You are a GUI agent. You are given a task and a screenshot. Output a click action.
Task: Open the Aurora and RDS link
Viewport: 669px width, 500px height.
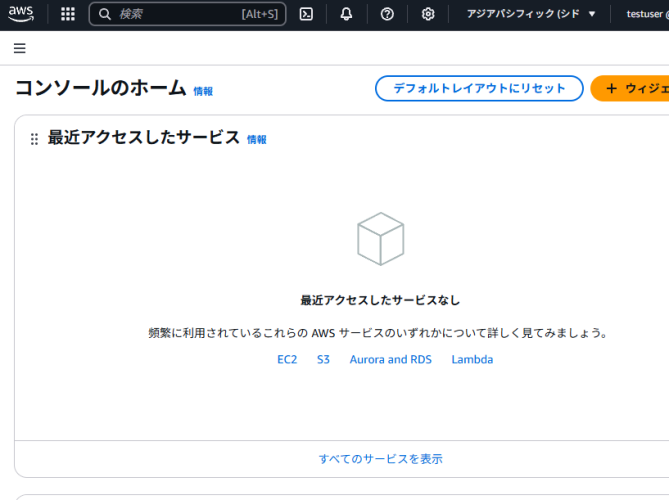pyautogui.click(x=391, y=359)
